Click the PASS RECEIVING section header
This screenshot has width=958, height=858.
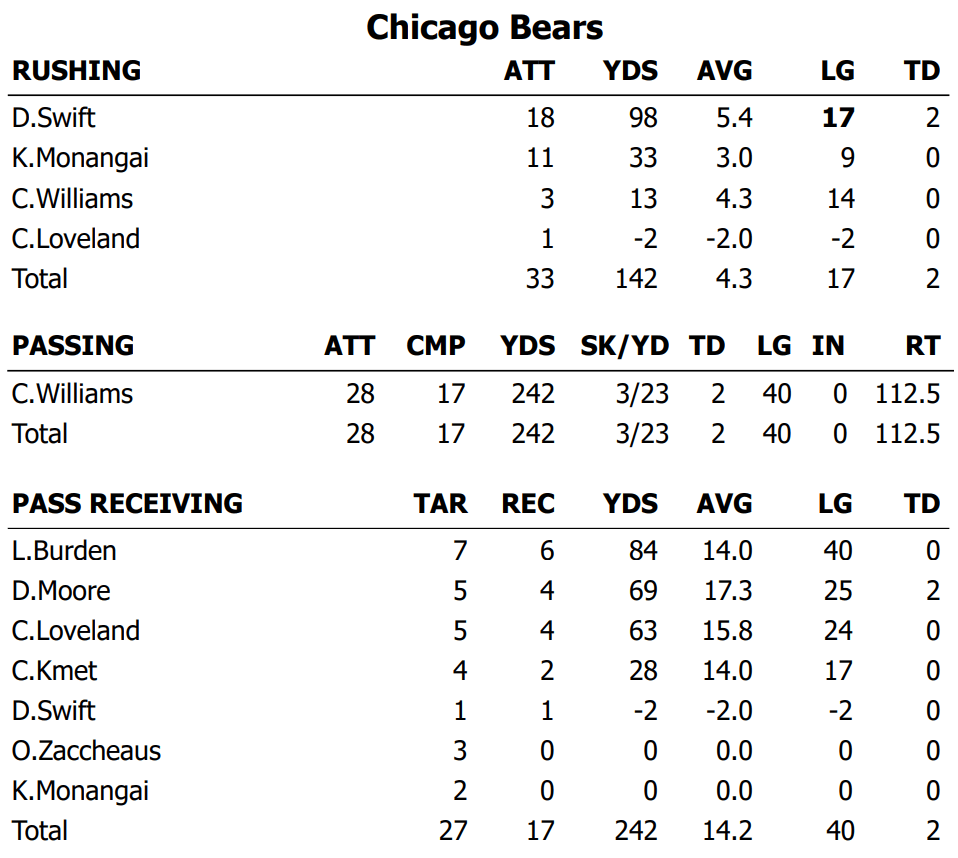pos(127,503)
